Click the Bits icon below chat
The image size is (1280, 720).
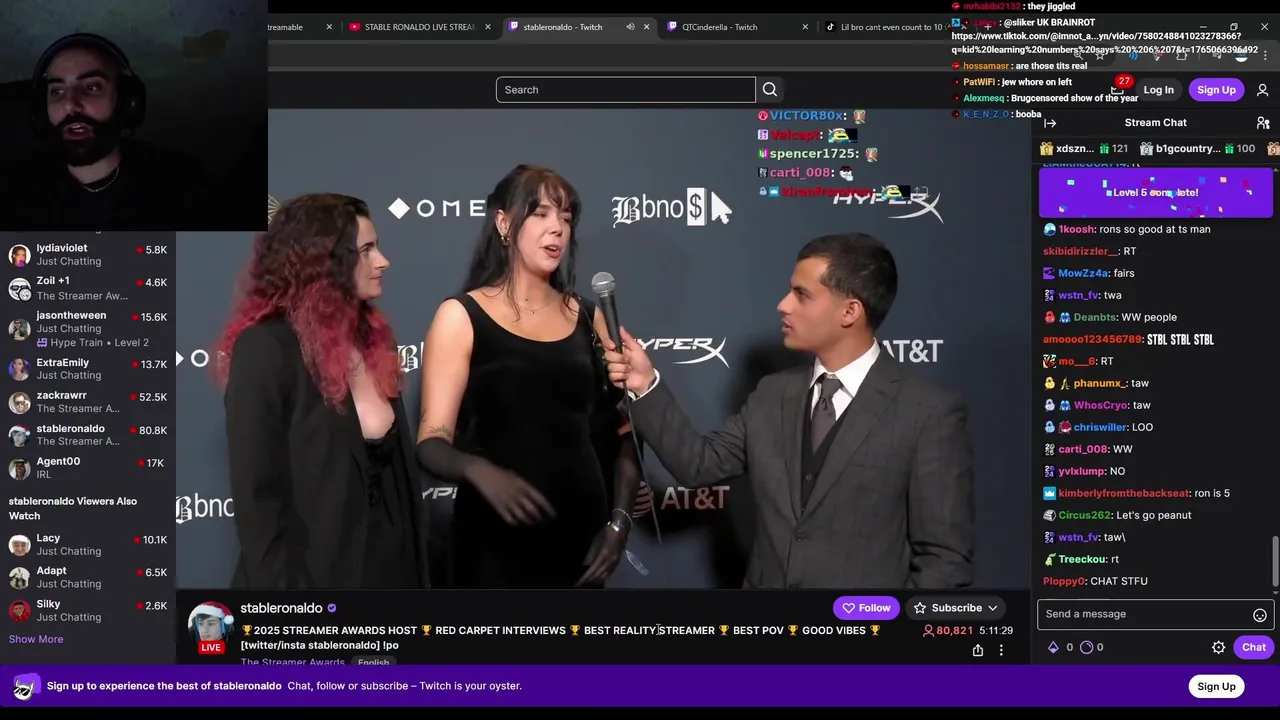point(1053,647)
